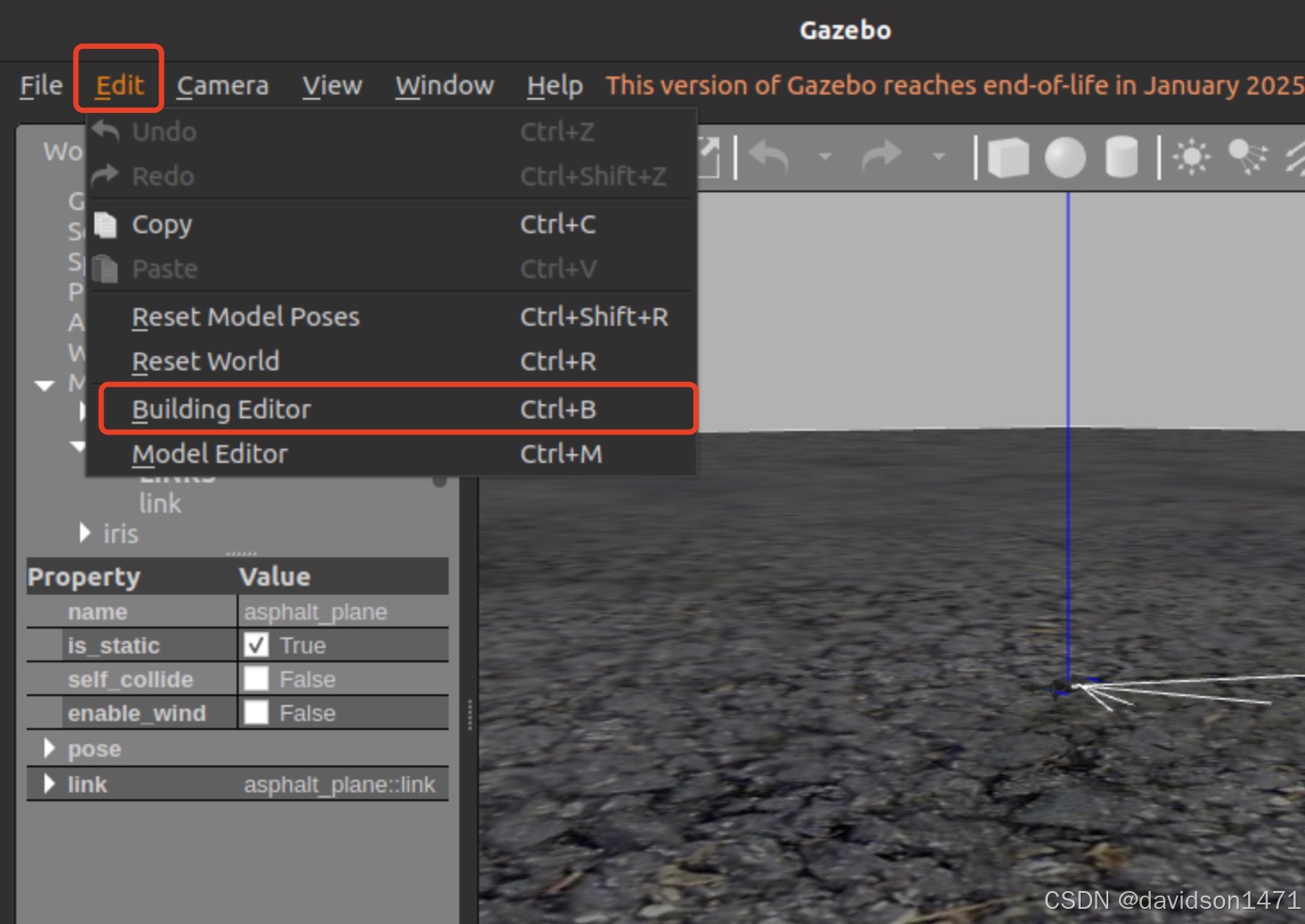Toggle the is_static checkbox

[256, 644]
